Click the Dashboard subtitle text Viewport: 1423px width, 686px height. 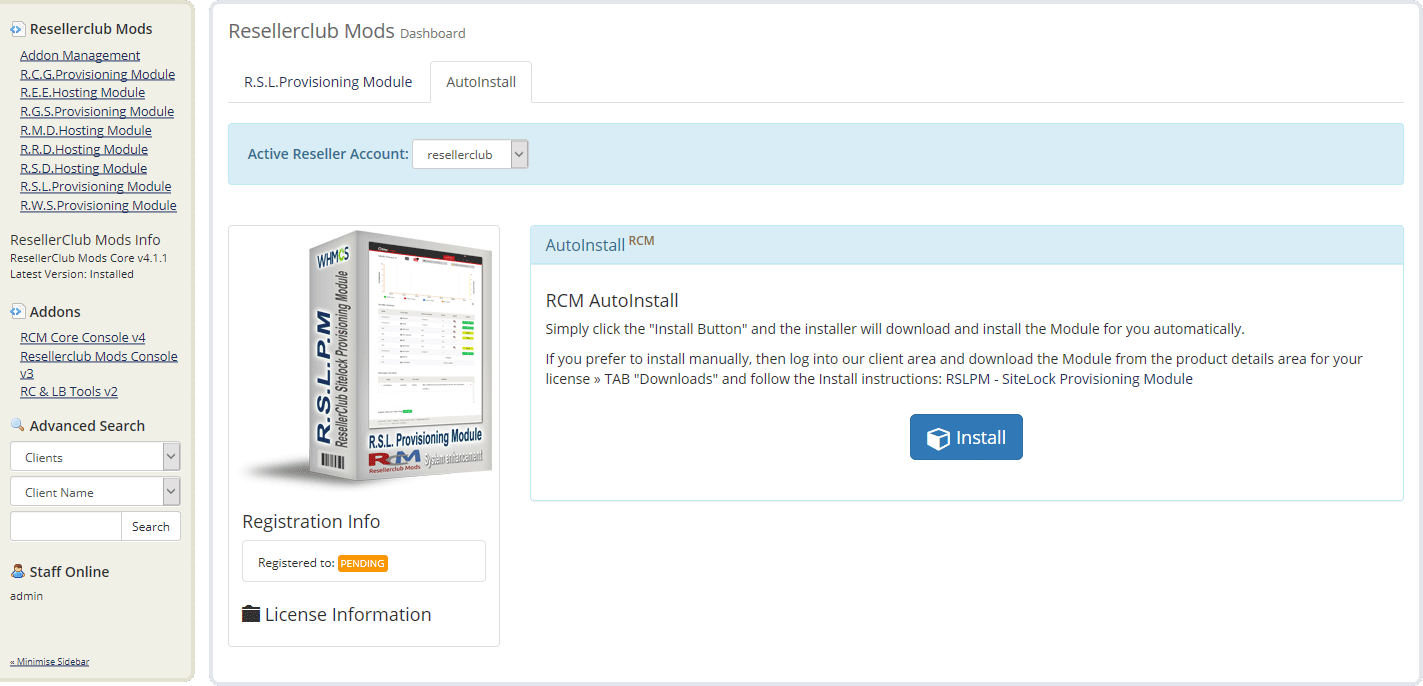[433, 33]
